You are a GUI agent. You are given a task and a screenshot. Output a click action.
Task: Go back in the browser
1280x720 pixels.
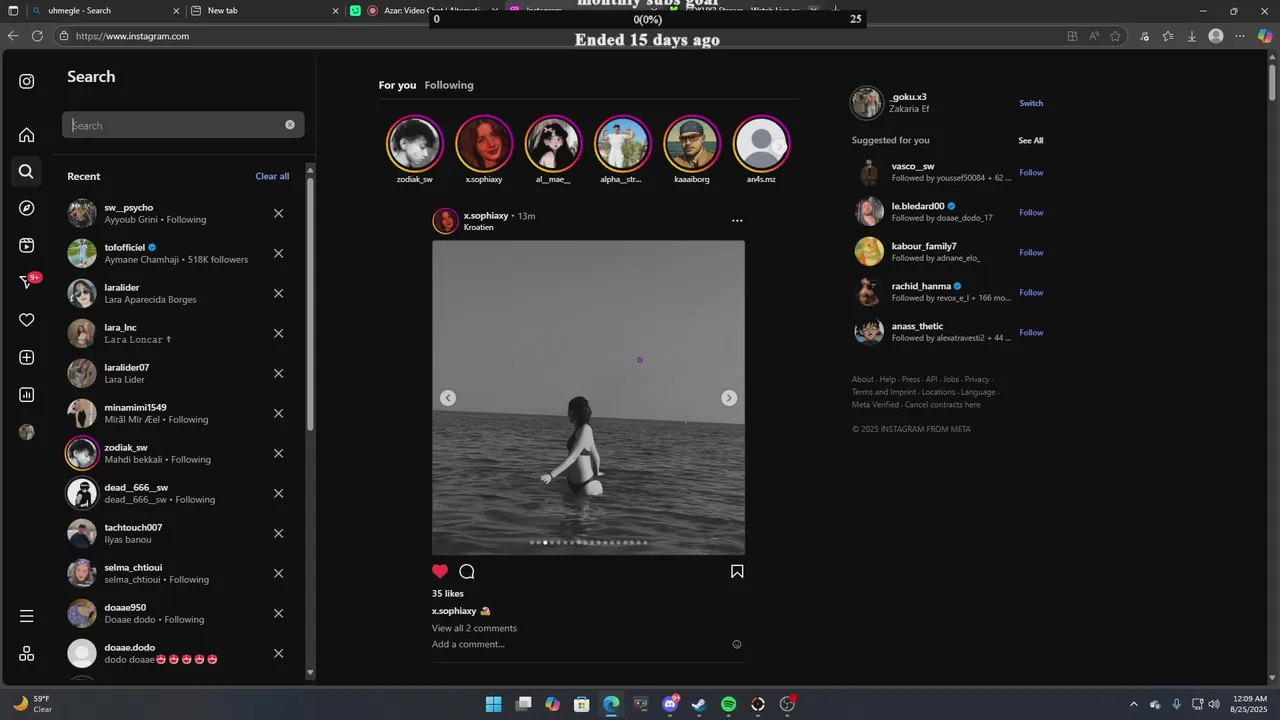pos(13,36)
